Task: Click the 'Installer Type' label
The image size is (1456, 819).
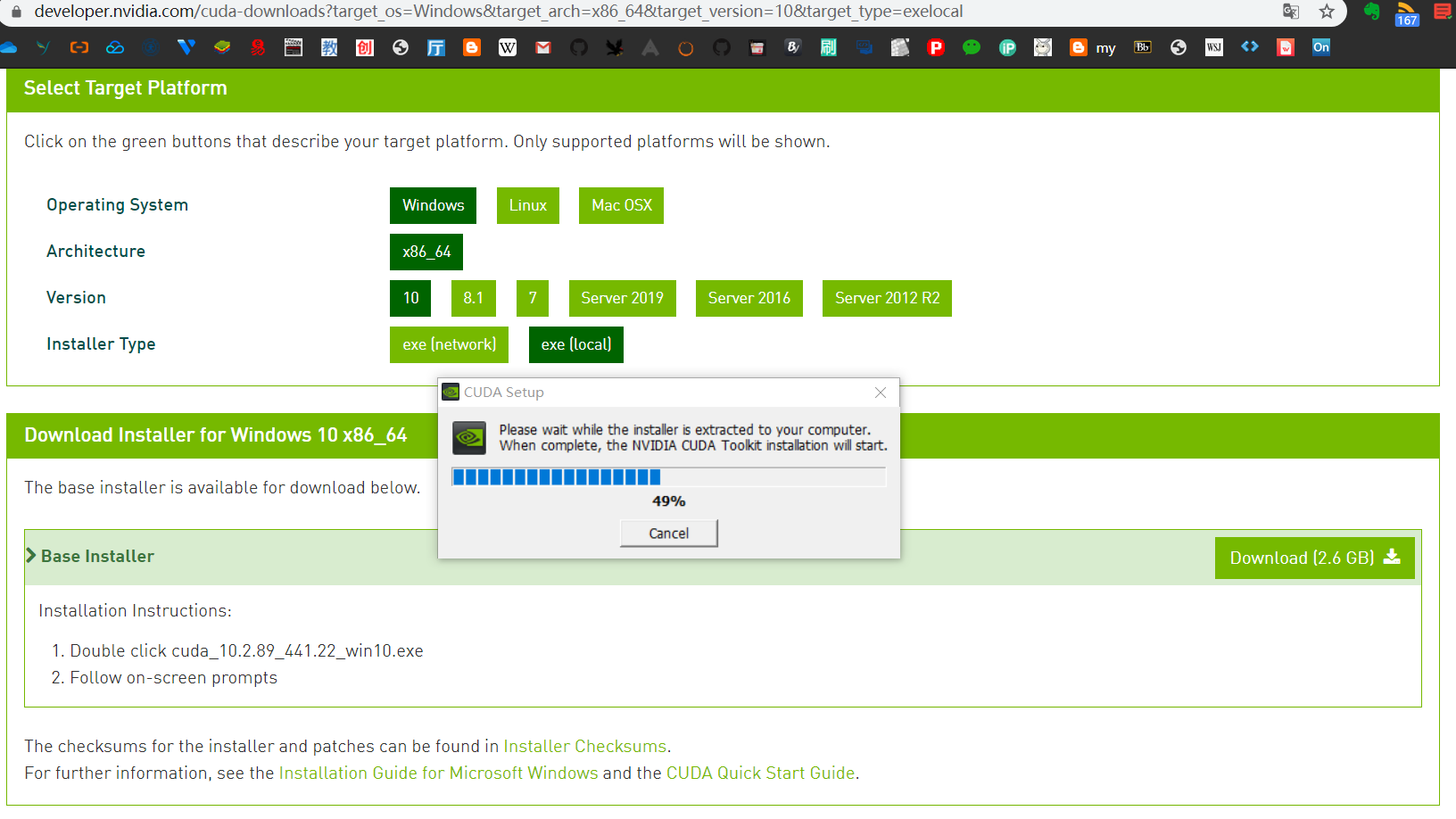Action: 101,344
